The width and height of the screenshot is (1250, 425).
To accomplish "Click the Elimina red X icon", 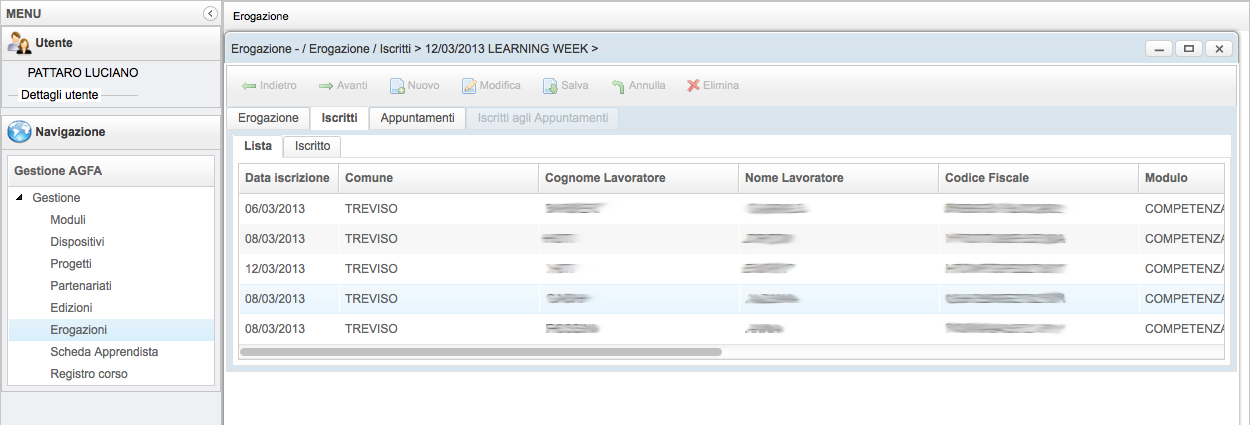I will pyautogui.click(x=693, y=86).
